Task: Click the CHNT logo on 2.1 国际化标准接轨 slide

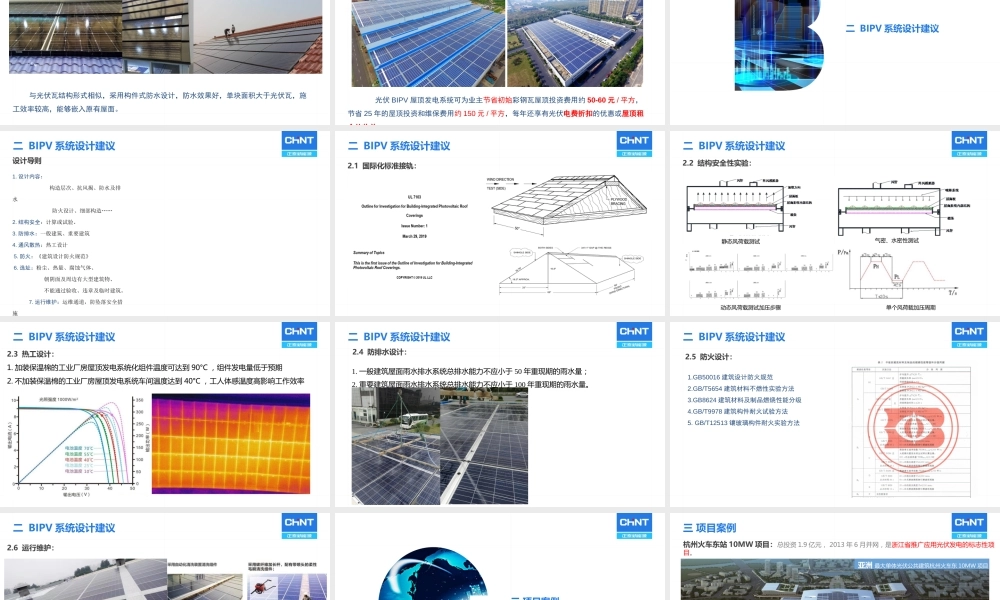Action: (x=634, y=143)
